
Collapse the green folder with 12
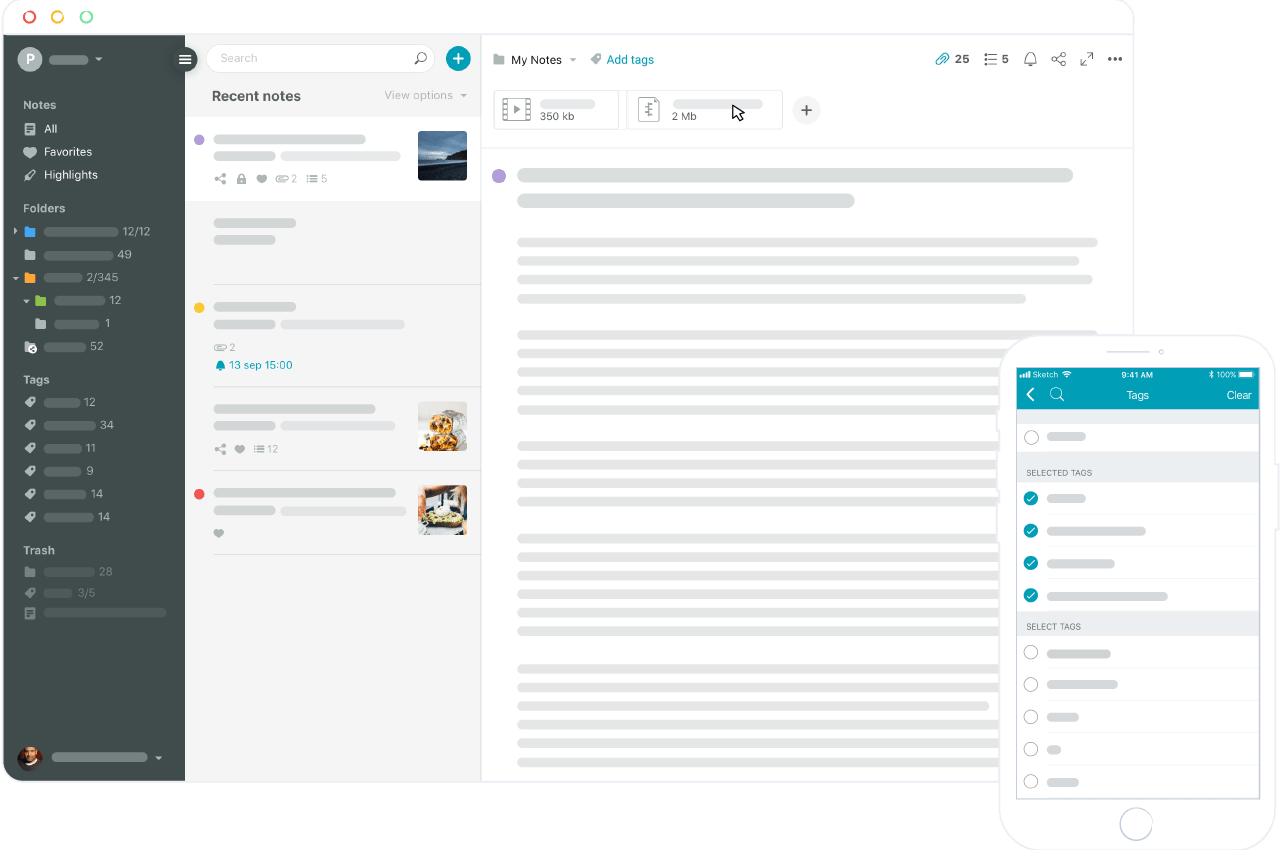click(27, 301)
